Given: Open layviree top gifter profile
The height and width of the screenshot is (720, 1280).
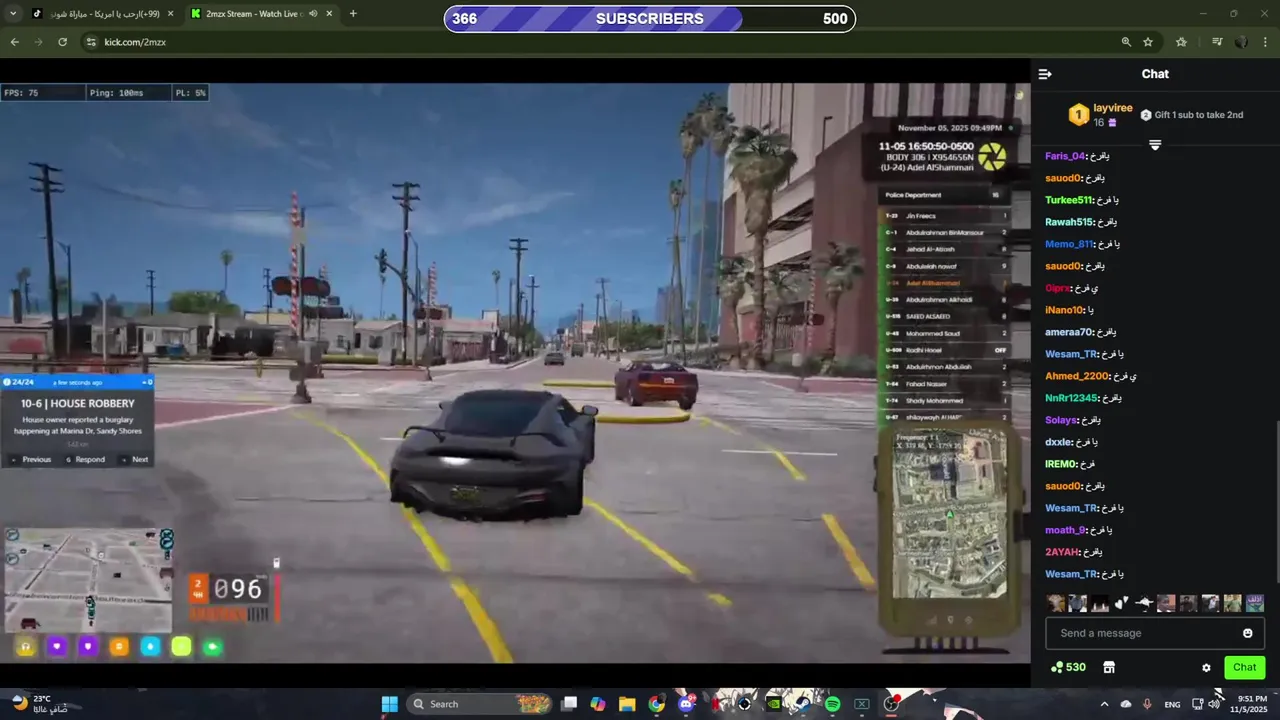Looking at the screenshot, I should (1113, 108).
